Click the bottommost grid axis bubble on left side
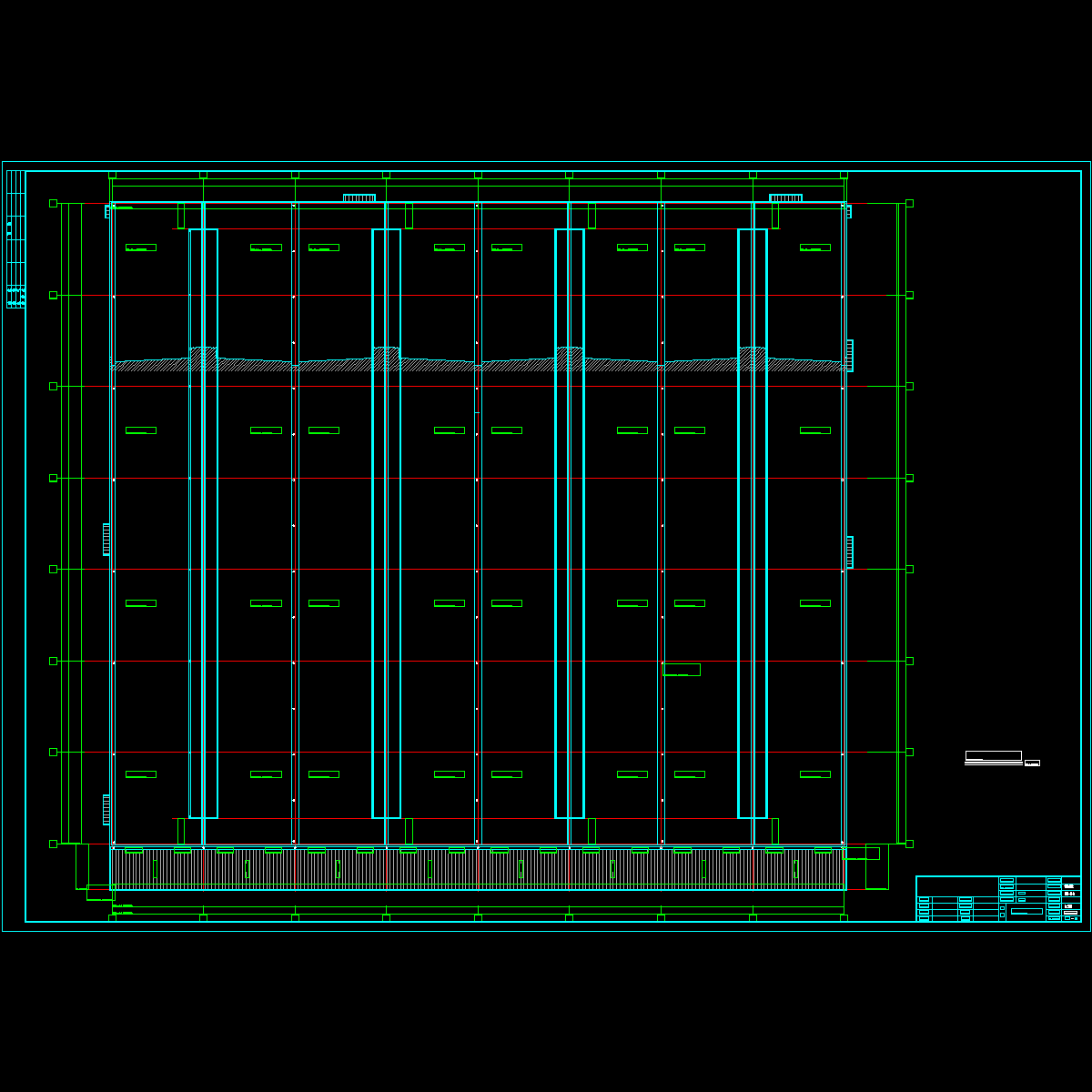 click(x=53, y=844)
